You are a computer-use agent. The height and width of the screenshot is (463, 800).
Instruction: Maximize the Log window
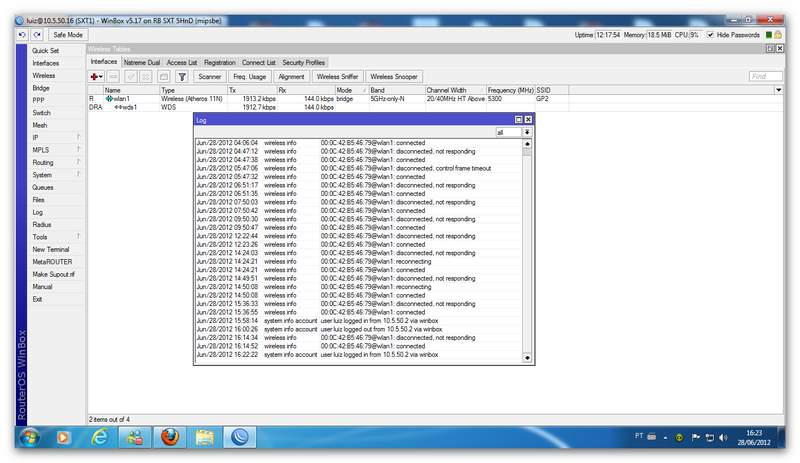pos(519,119)
